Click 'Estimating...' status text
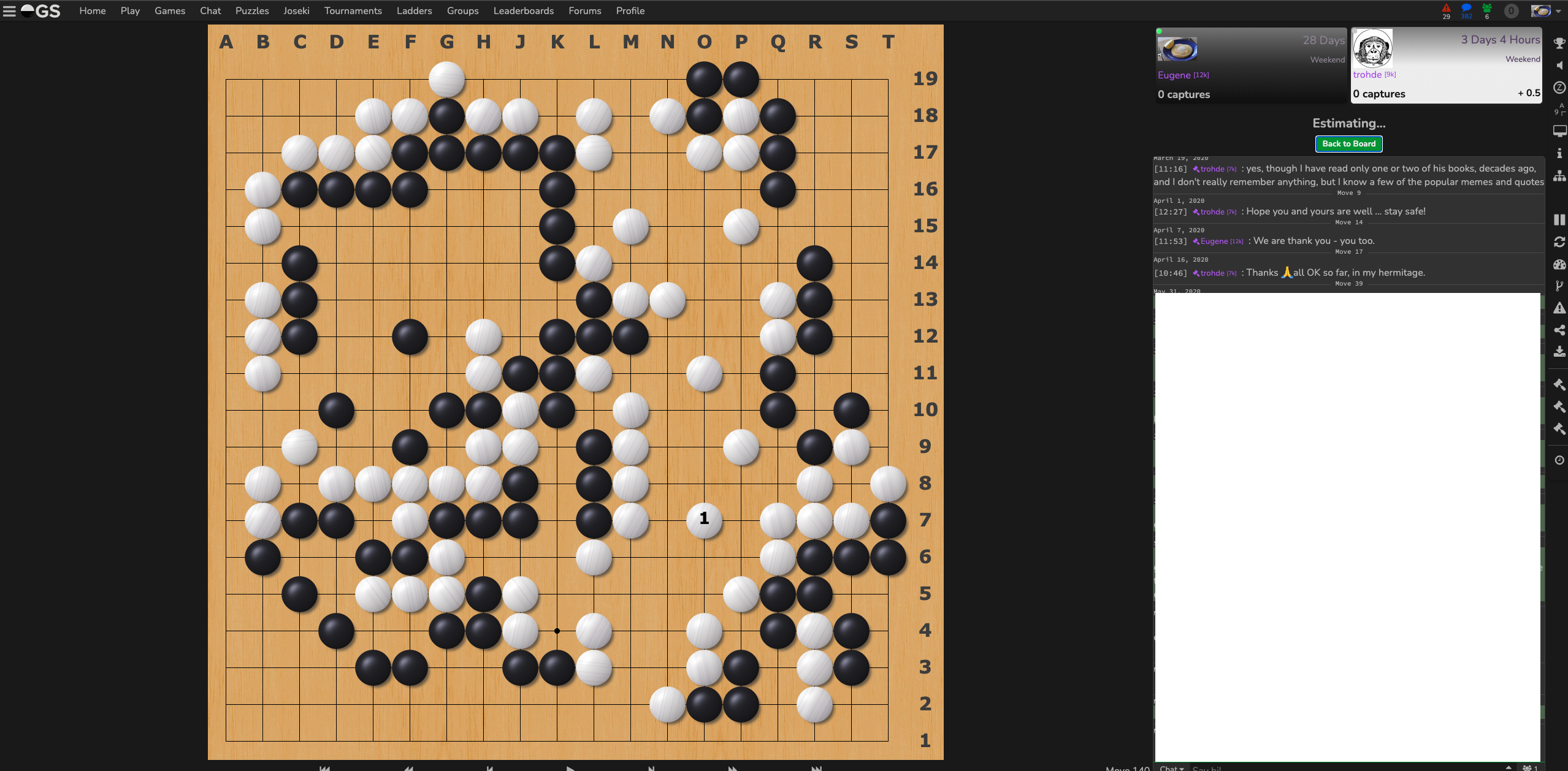This screenshot has height=771, width=1568. [x=1348, y=123]
